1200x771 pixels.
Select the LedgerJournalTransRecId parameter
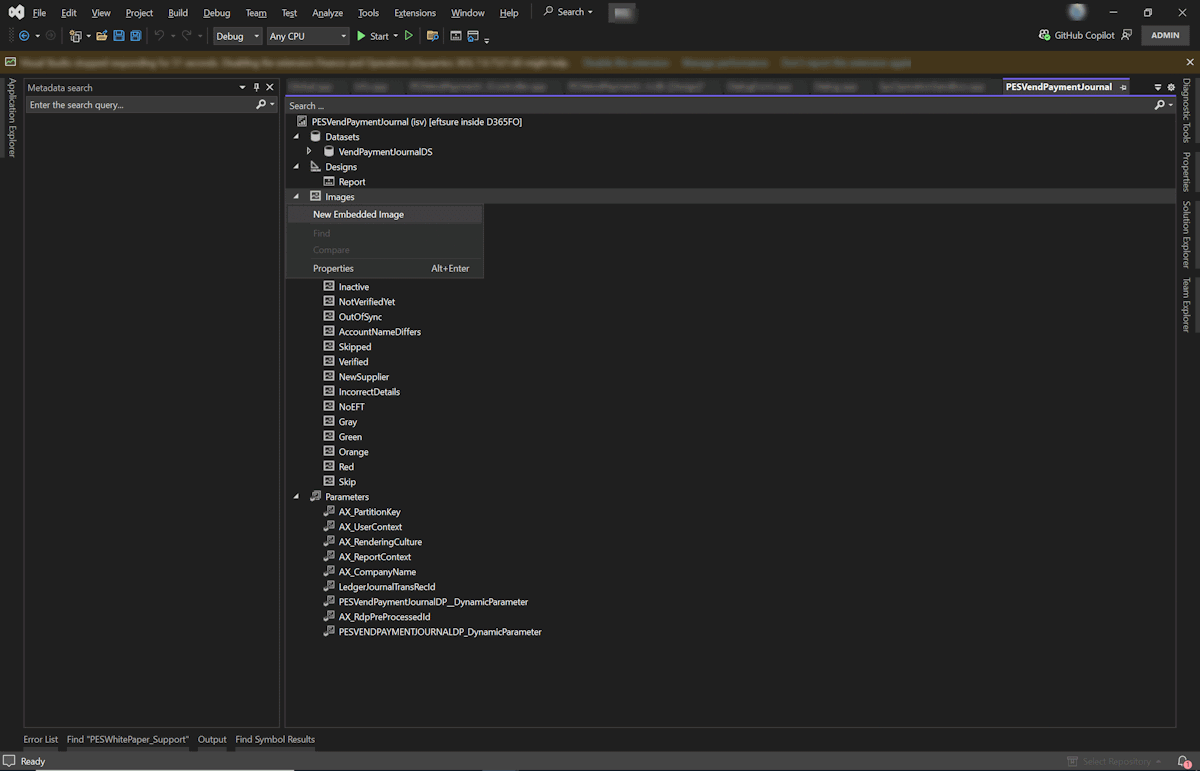tap(387, 587)
